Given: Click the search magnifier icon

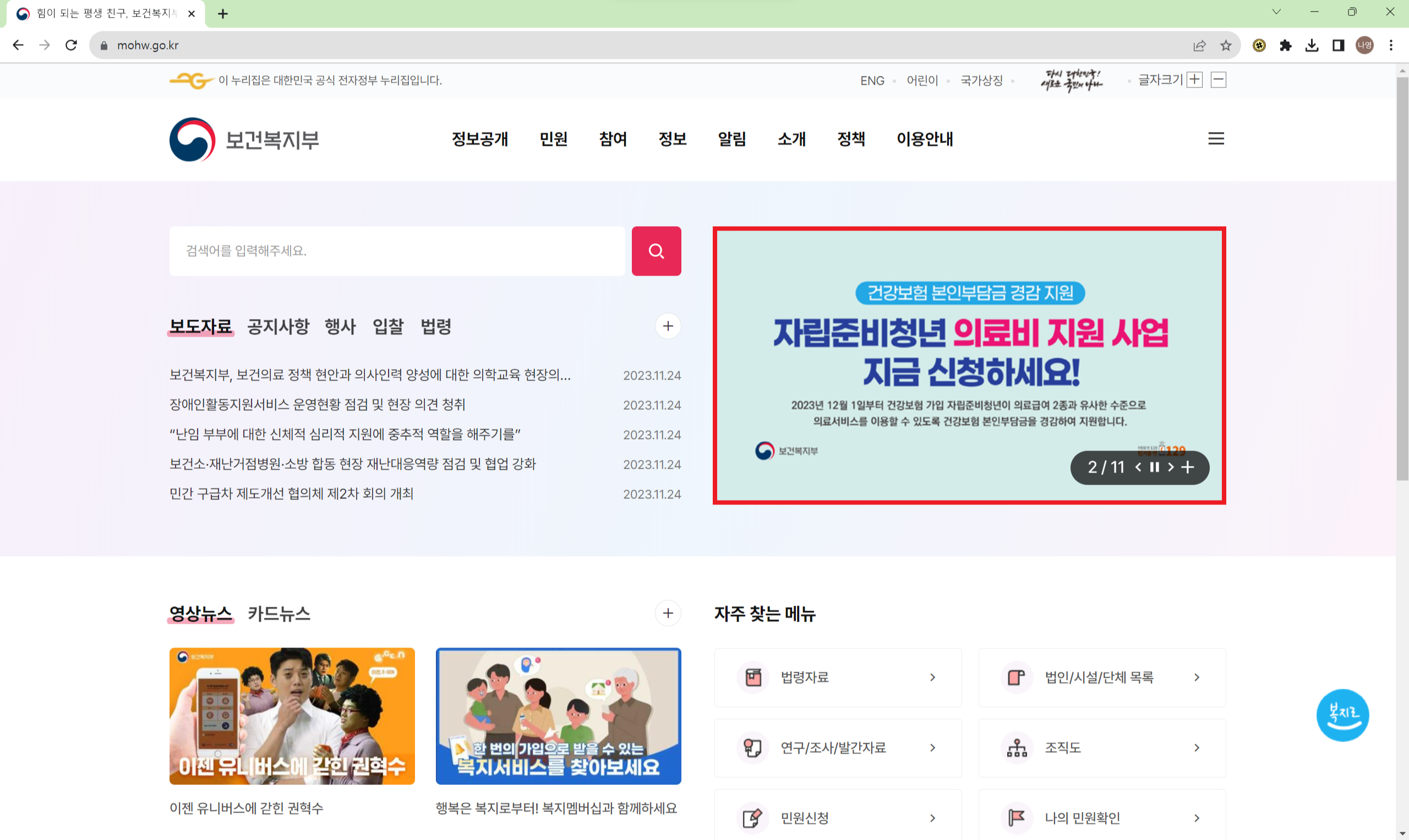Looking at the screenshot, I should 656,251.
